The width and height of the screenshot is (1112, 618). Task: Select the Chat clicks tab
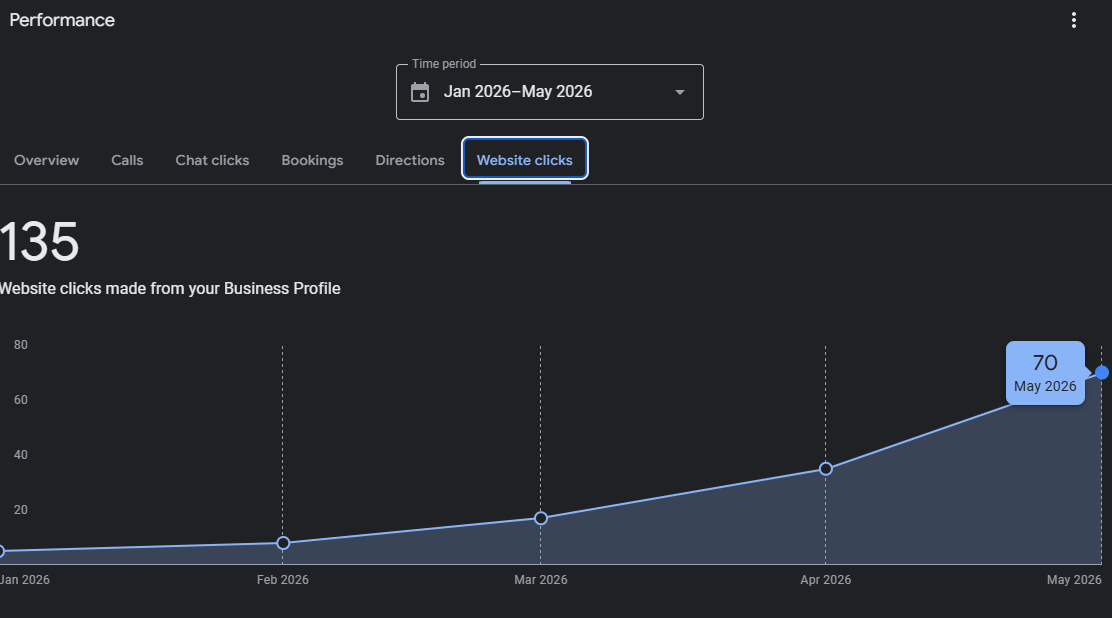(212, 160)
